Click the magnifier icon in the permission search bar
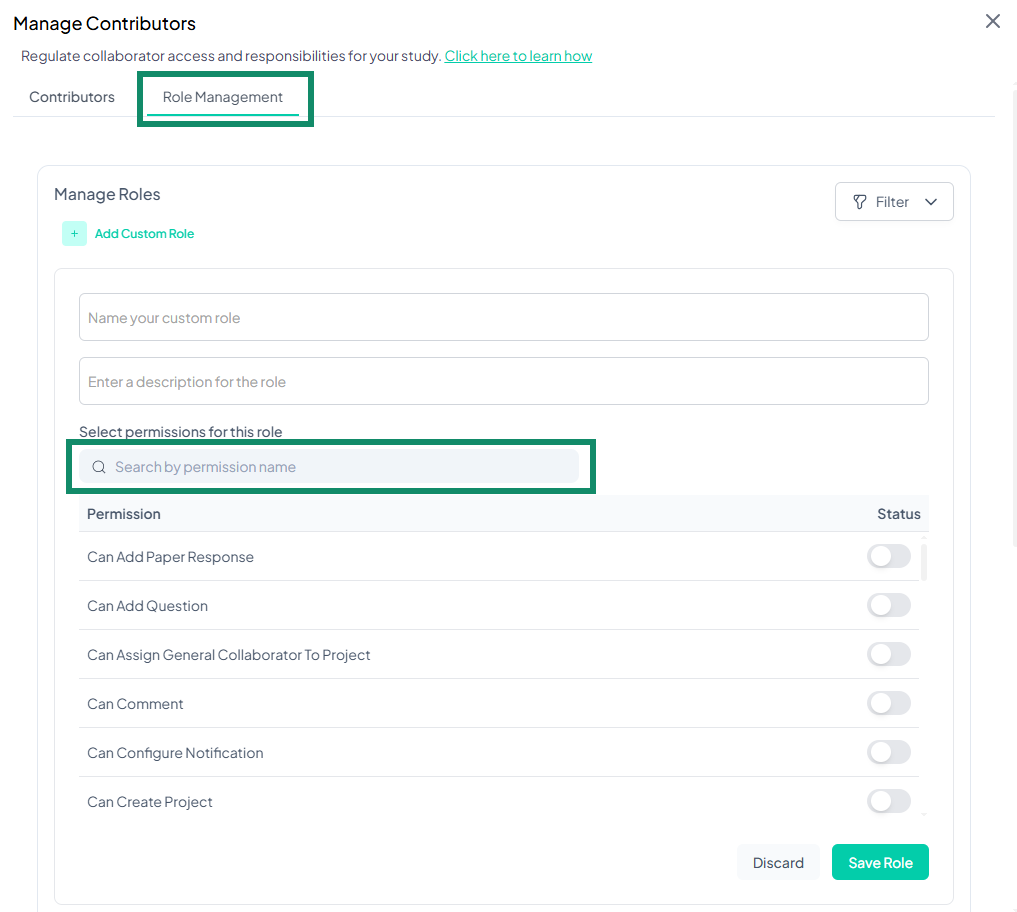The width and height of the screenshot is (1017, 912). 99,466
